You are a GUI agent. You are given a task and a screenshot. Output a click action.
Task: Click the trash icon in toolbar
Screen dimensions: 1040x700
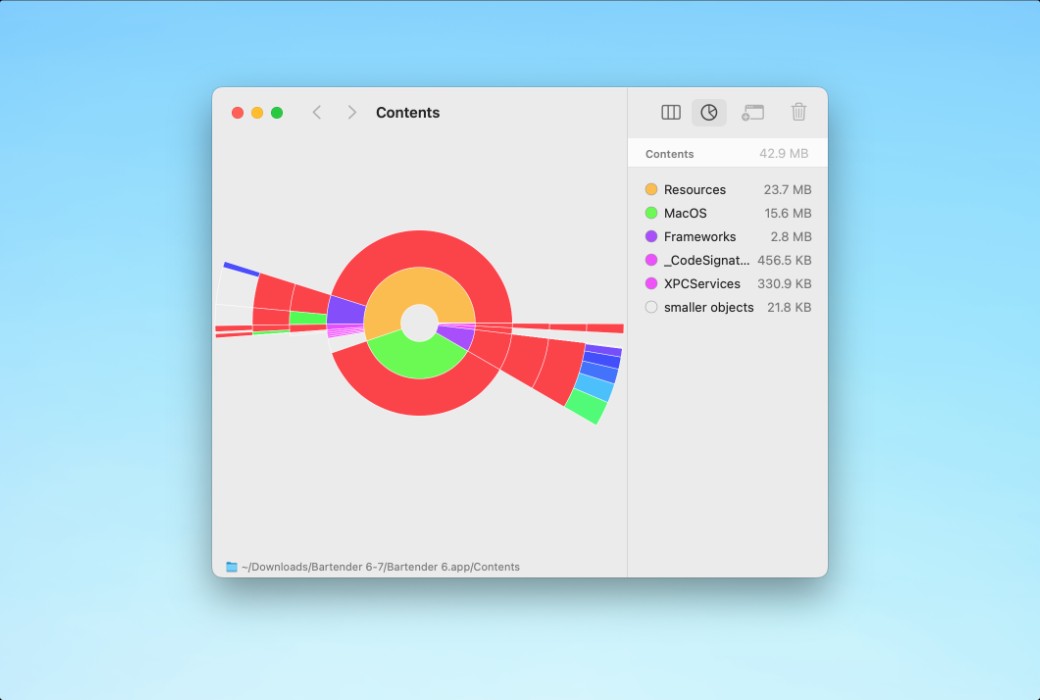pyautogui.click(x=799, y=112)
